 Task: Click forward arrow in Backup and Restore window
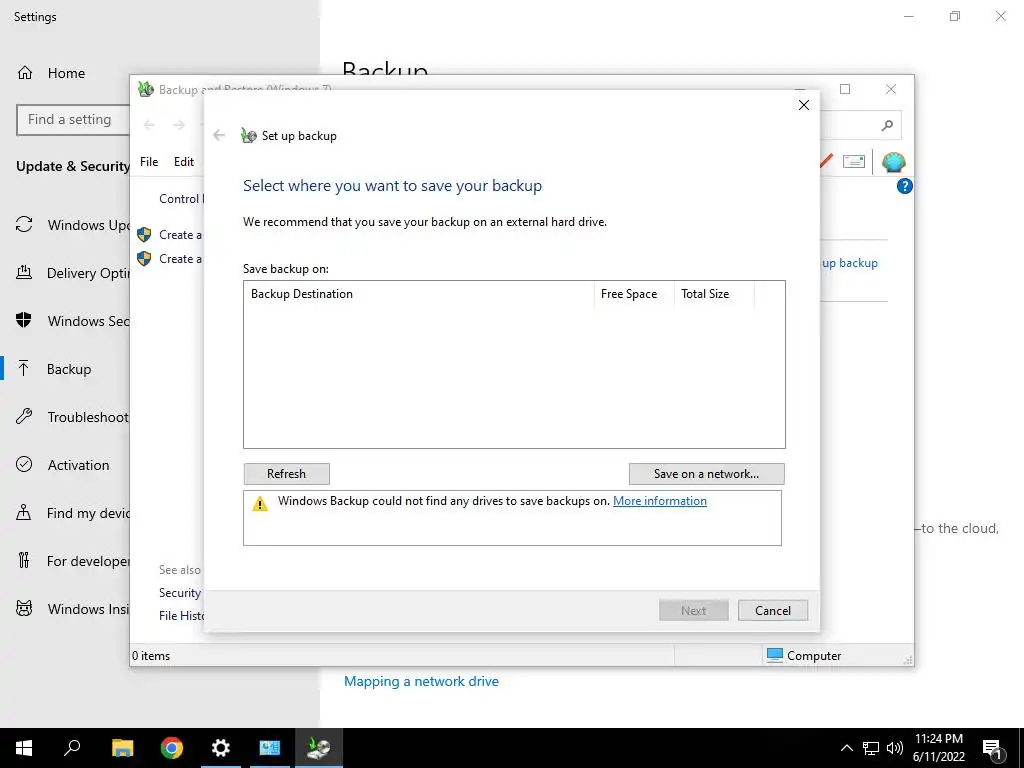click(178, 125)
